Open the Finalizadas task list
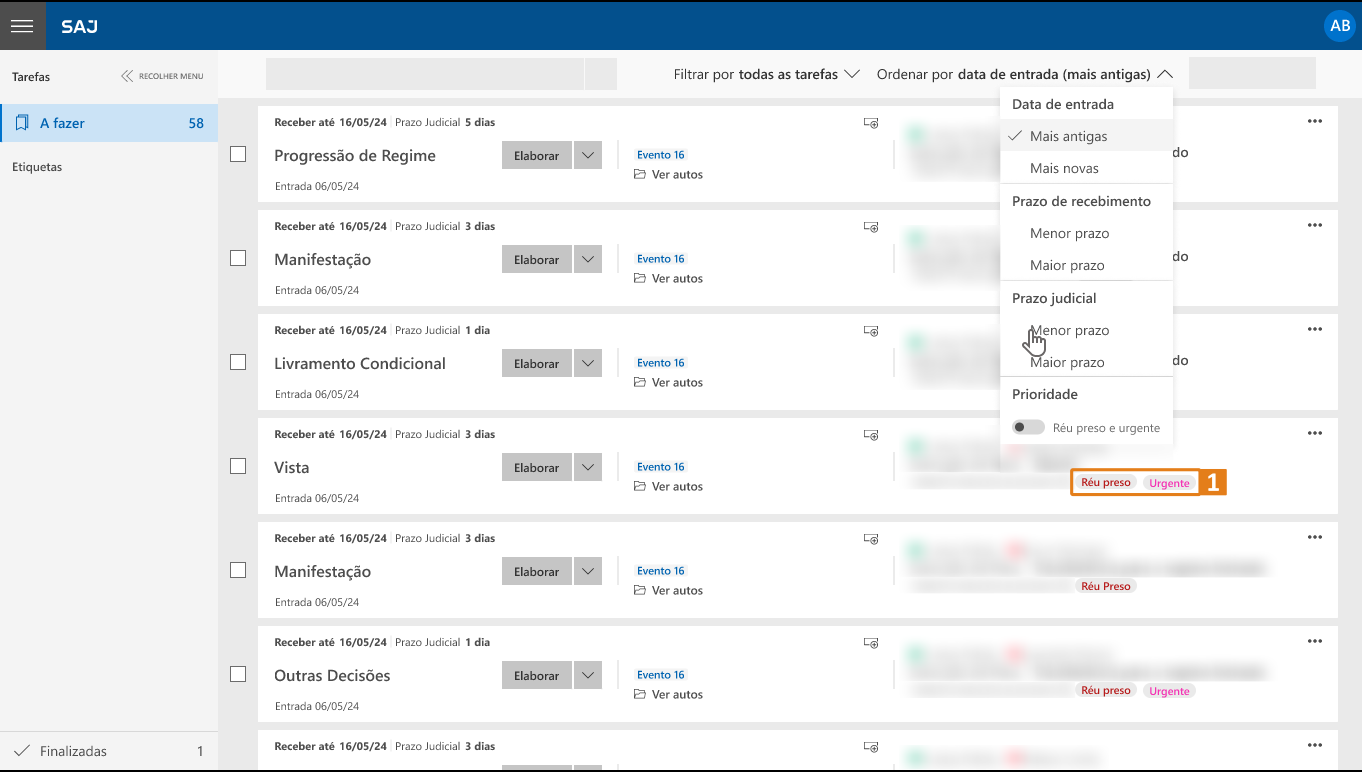The width and height of the screenshot is (1362, 772). coord(73,751)
